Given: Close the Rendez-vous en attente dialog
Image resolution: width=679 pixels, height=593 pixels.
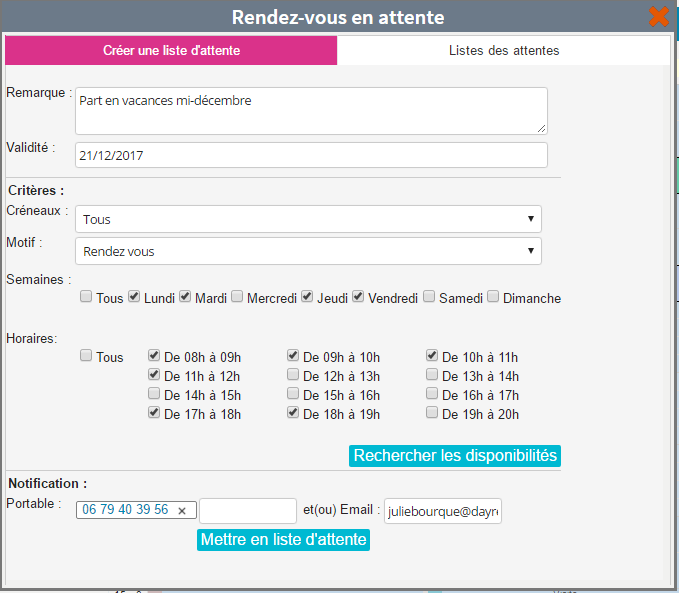Looking at the screenshot, I should (x=659, y=16).
